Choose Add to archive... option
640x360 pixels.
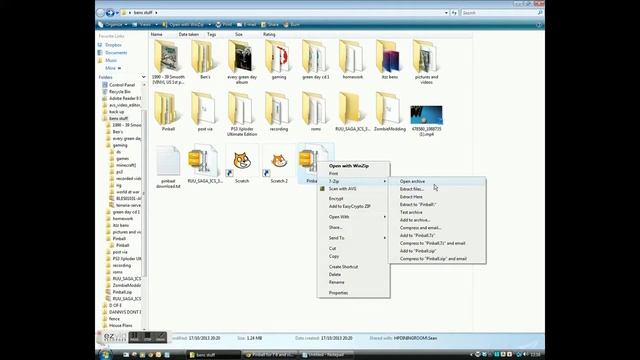tap(437, 220)
